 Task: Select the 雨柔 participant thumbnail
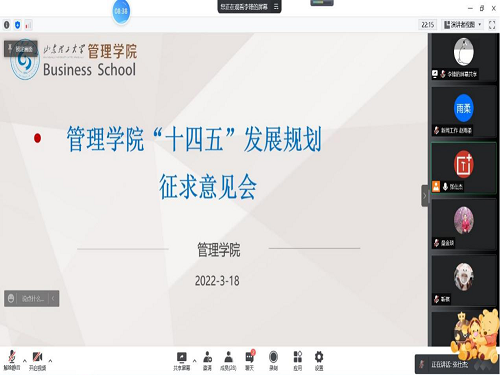click(x=463, y=112)
